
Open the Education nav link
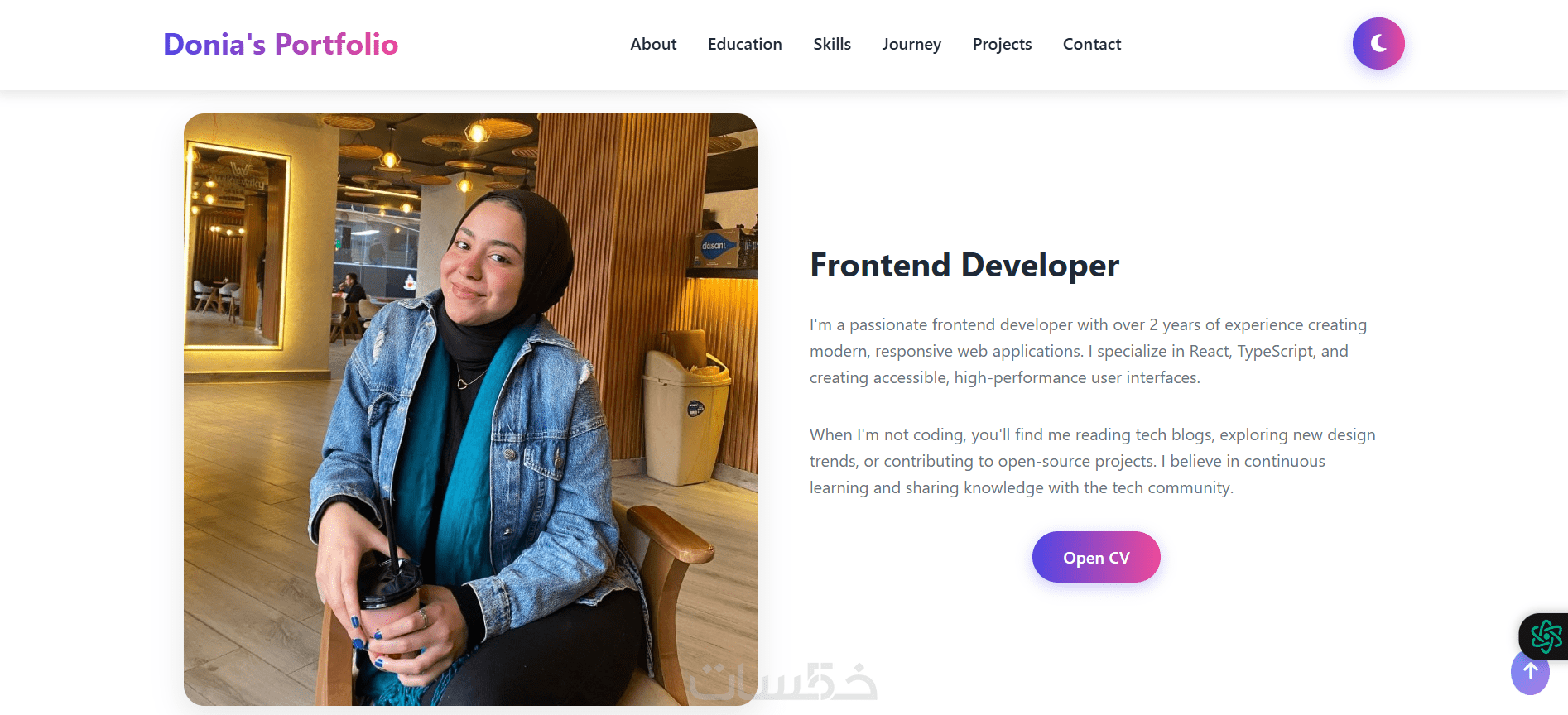[x=744, y=44]
